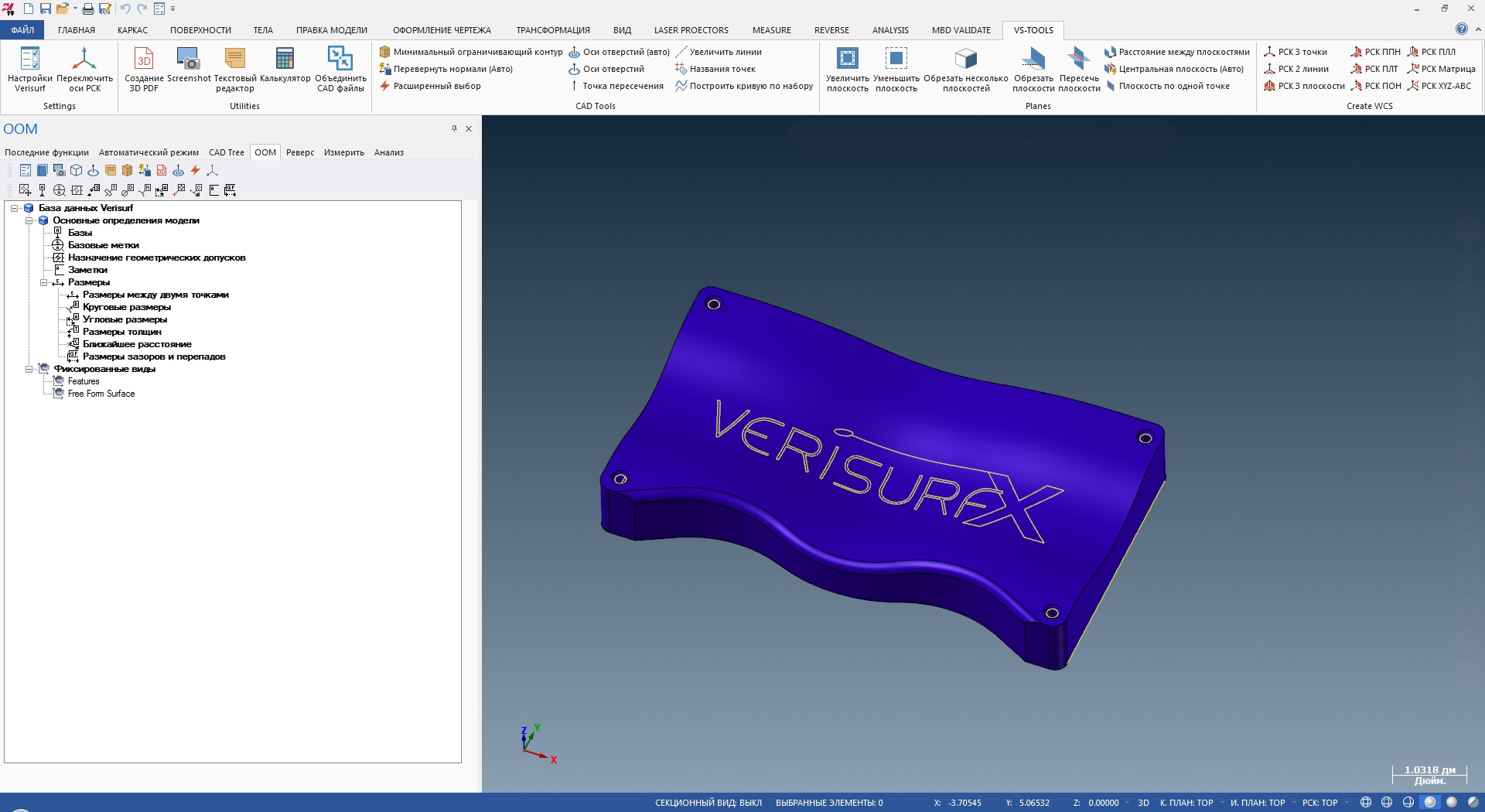This screenshot has height=812, width=1485.
Task: Take a capture with the Screenshot tool
Action: 189,65
